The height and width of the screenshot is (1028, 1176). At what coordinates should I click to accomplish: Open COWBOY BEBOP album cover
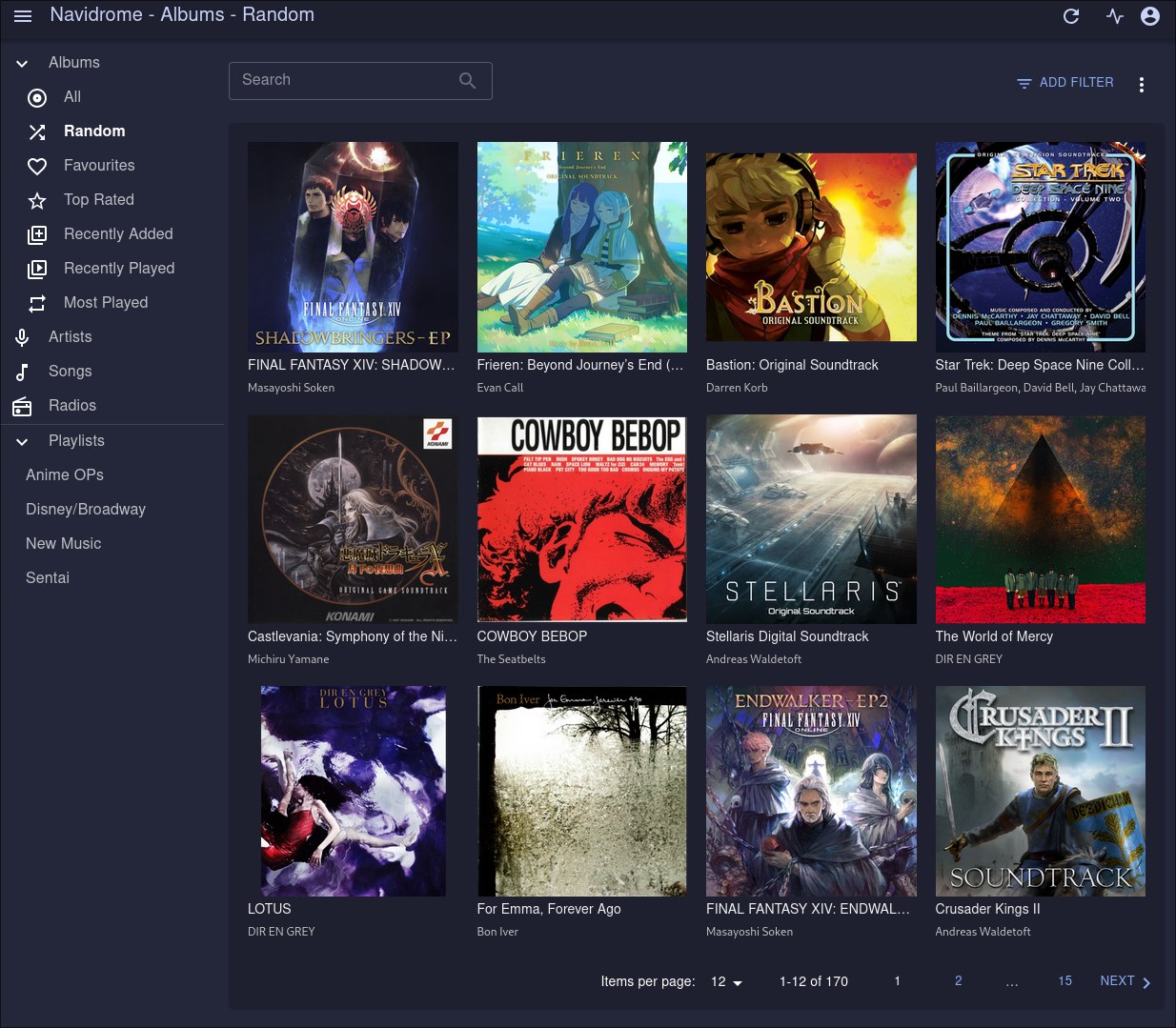582,519
